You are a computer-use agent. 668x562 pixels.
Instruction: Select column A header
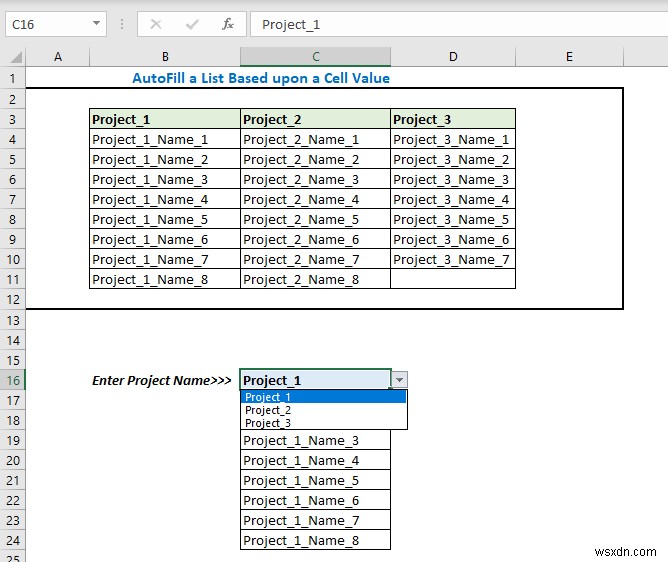click(x=58, y=57)
